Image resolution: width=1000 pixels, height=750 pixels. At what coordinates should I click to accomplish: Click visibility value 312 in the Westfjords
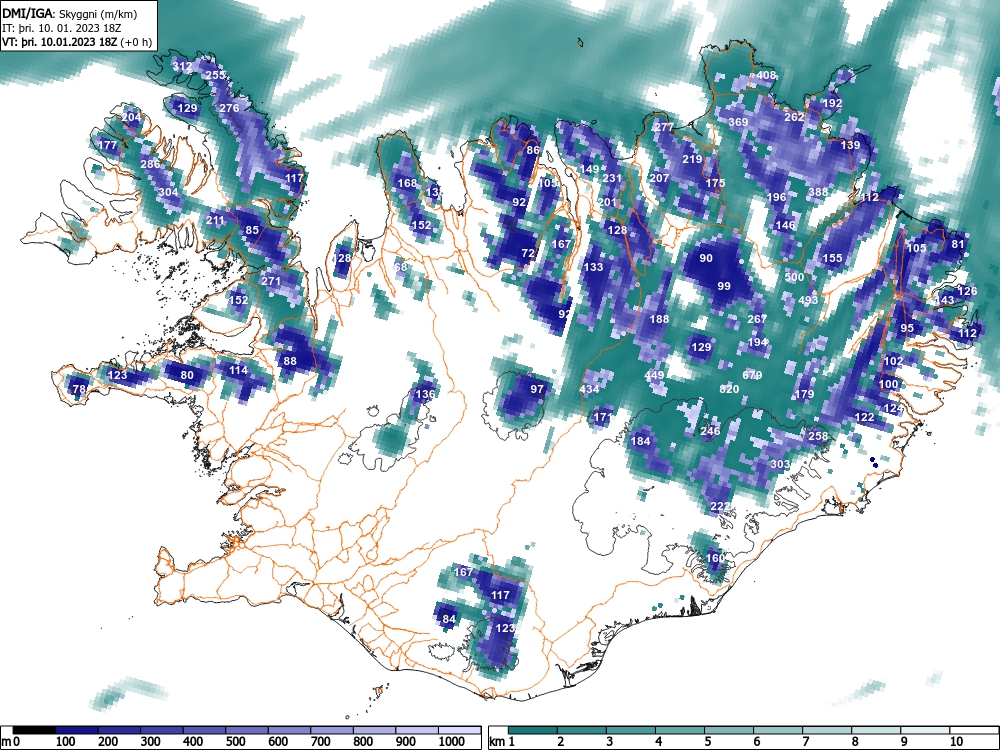pyautogui.click(x=182, y=66)
